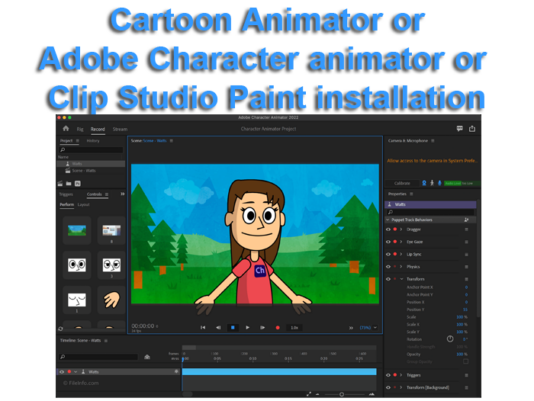Screen dimensions: 534x401
Task: Click the timeline zoom in mountain icon
Action: pyautogui.click(x=372, y=394)
